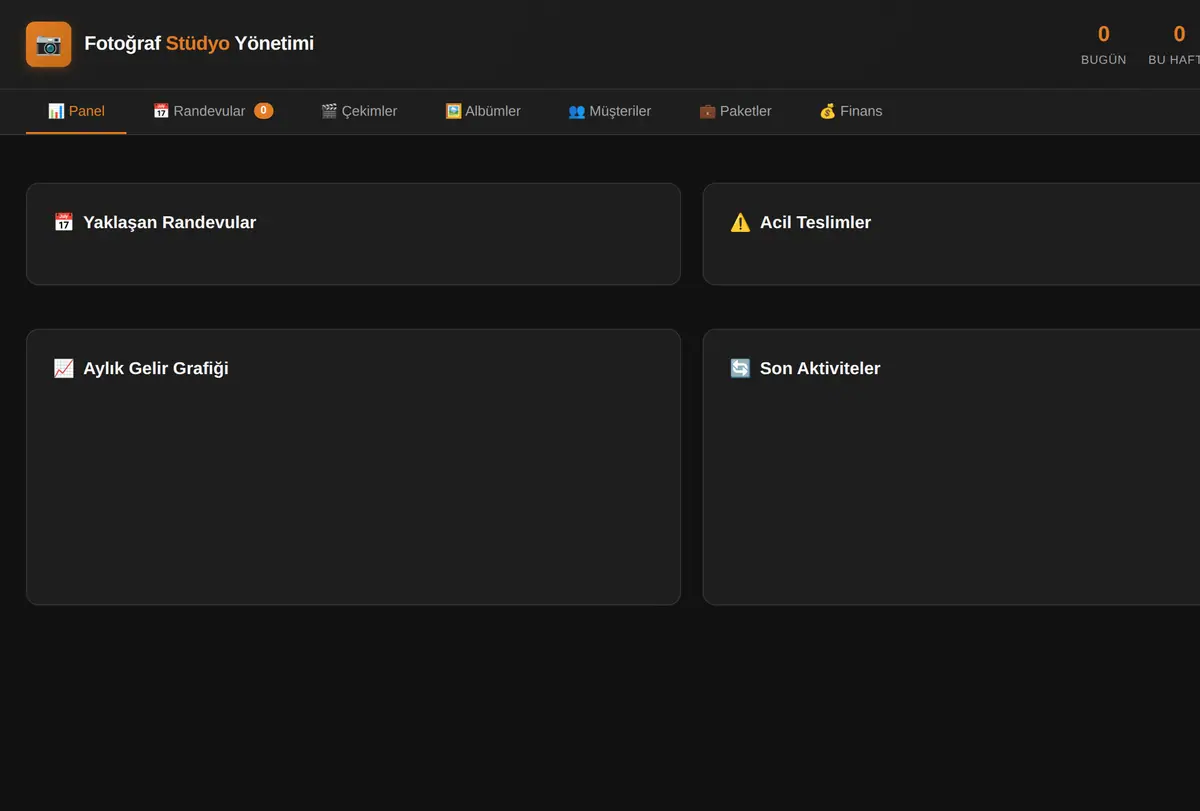This screenshot has height=811, width=1200.
Task: Click the Bugün counter in header
Action: (1104, 45)
